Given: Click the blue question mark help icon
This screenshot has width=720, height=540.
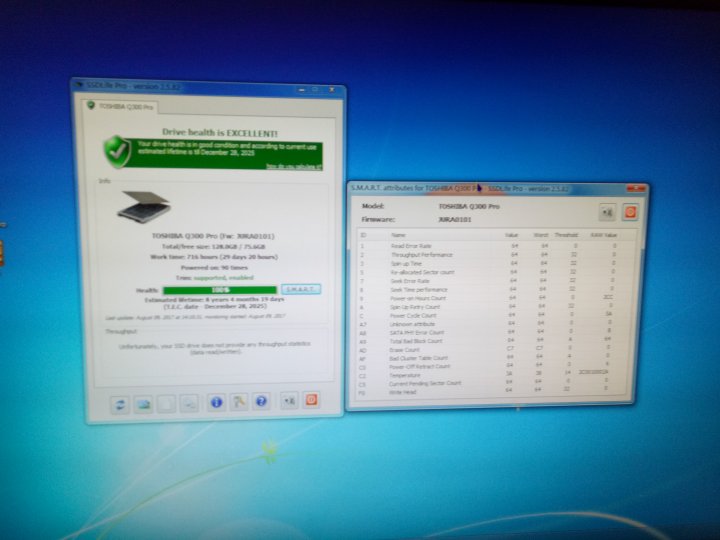Looking at the screenshot, I should coord(261,402).
